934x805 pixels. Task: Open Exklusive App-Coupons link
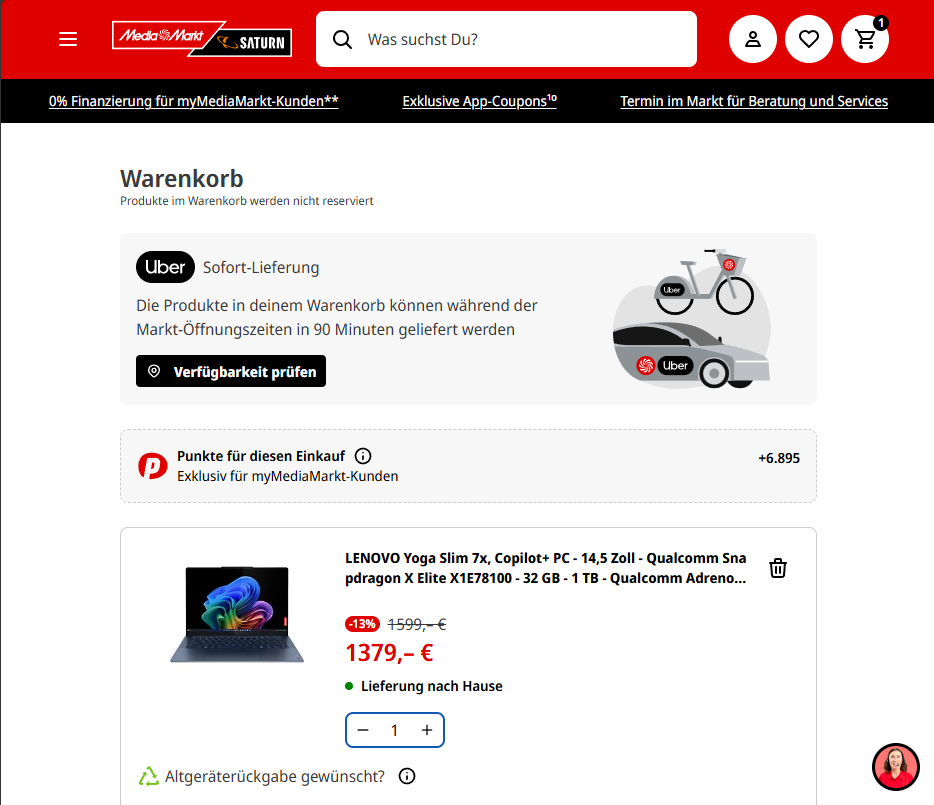click(x=480, y=101)
